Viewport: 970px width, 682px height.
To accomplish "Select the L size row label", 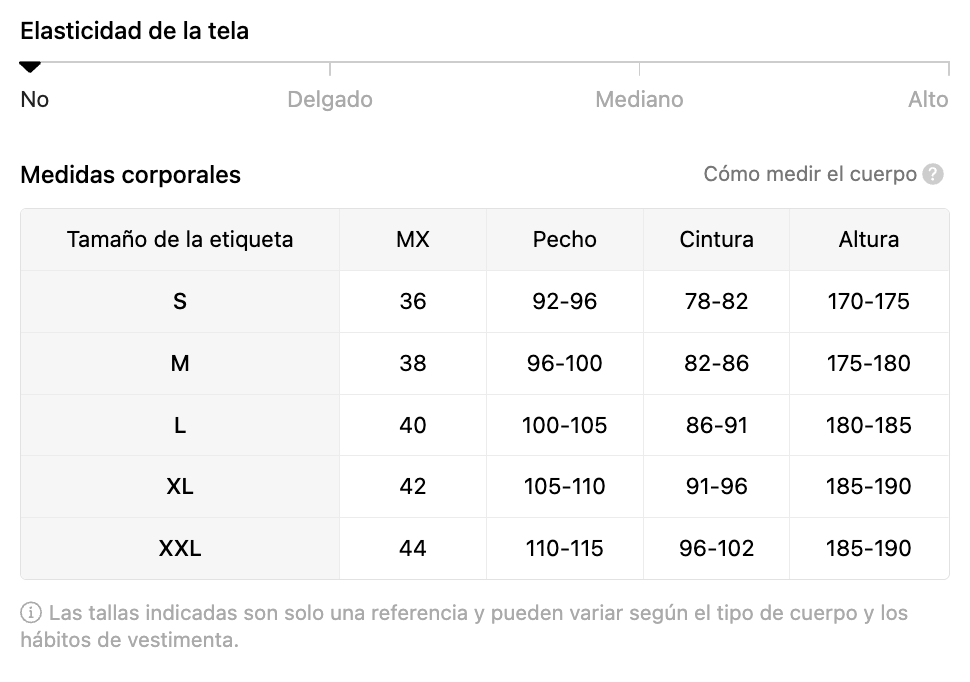I will pyautogui.click(x=180, y=425).
